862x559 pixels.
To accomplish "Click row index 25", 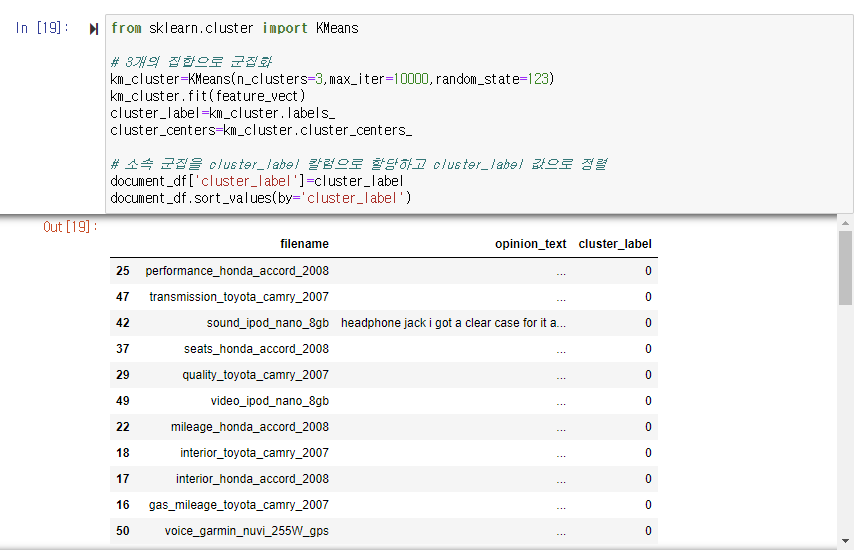I will pos(123,271).
